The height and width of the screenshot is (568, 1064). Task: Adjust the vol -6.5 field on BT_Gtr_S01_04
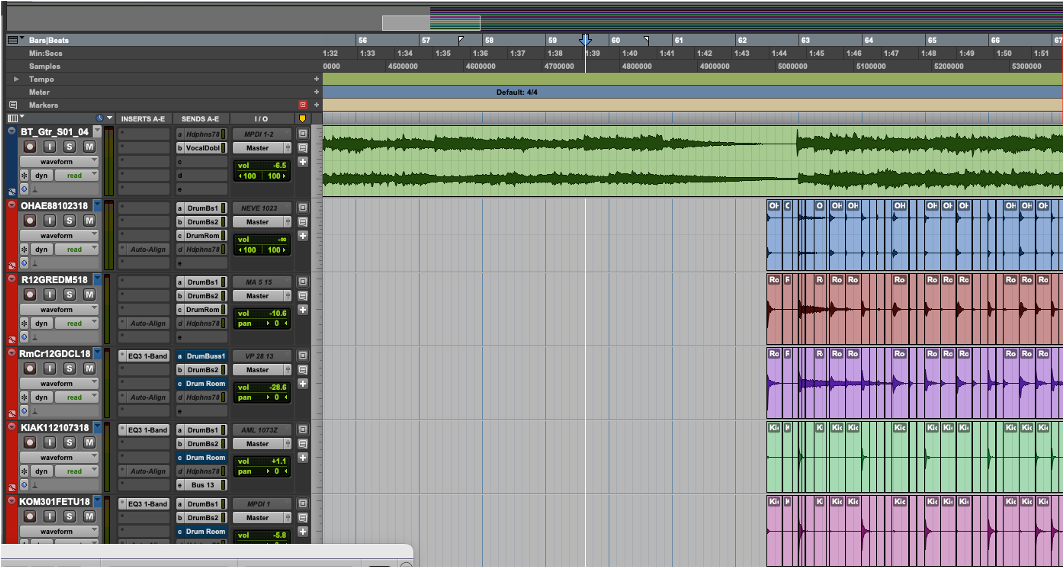pyautogui.click(x=262, y=165)
